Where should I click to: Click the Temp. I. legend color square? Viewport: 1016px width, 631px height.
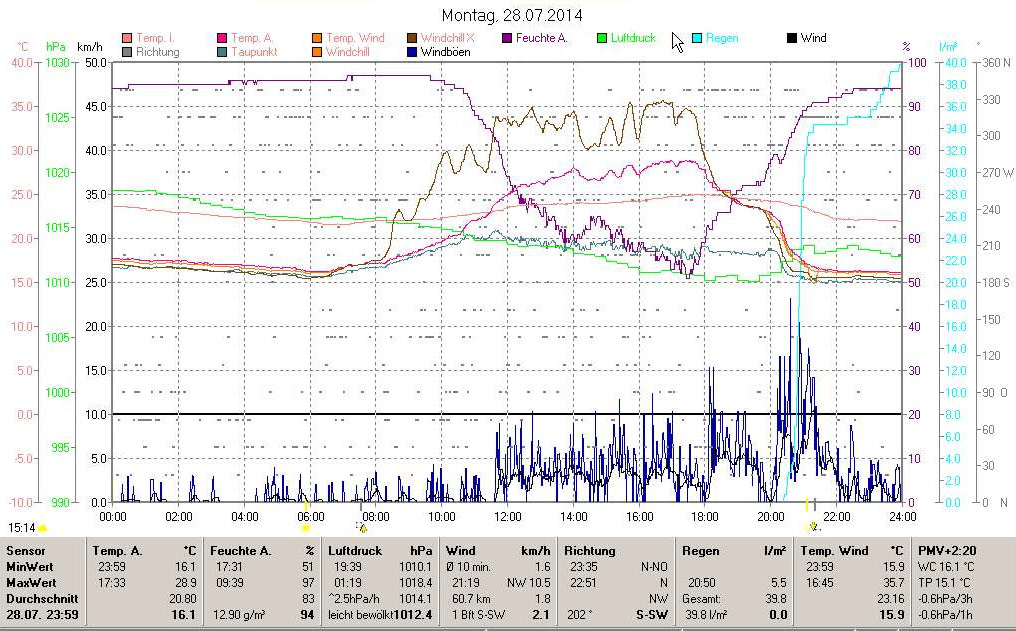click(x=127, y=38)
